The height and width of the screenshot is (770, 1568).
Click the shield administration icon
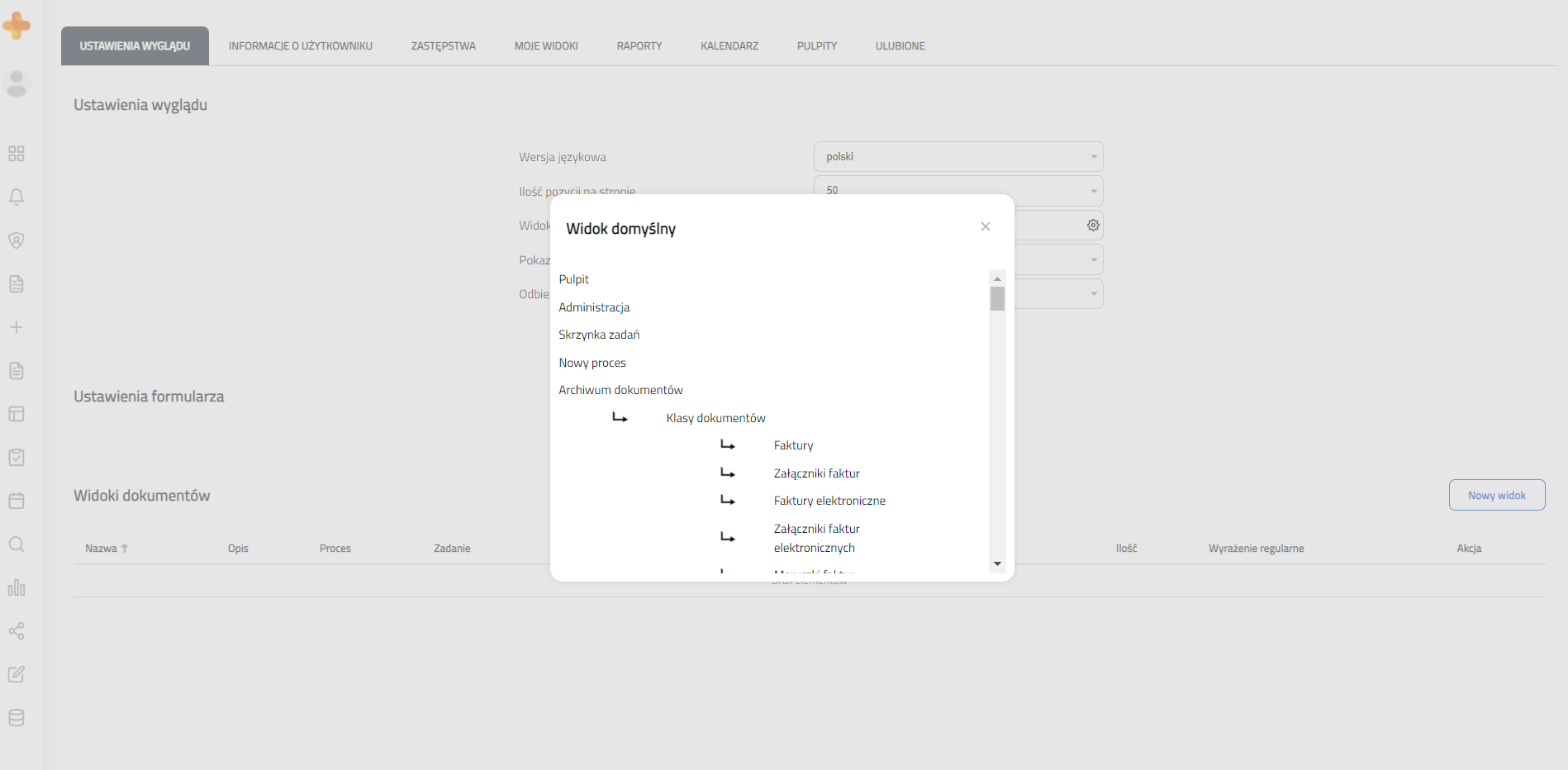point(17,240)
